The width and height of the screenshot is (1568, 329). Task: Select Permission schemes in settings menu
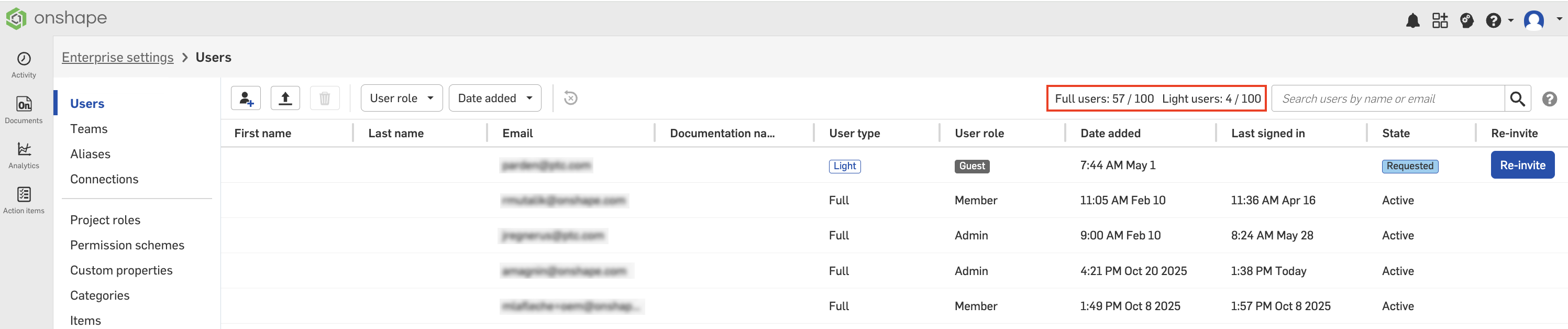coord(127,245)
